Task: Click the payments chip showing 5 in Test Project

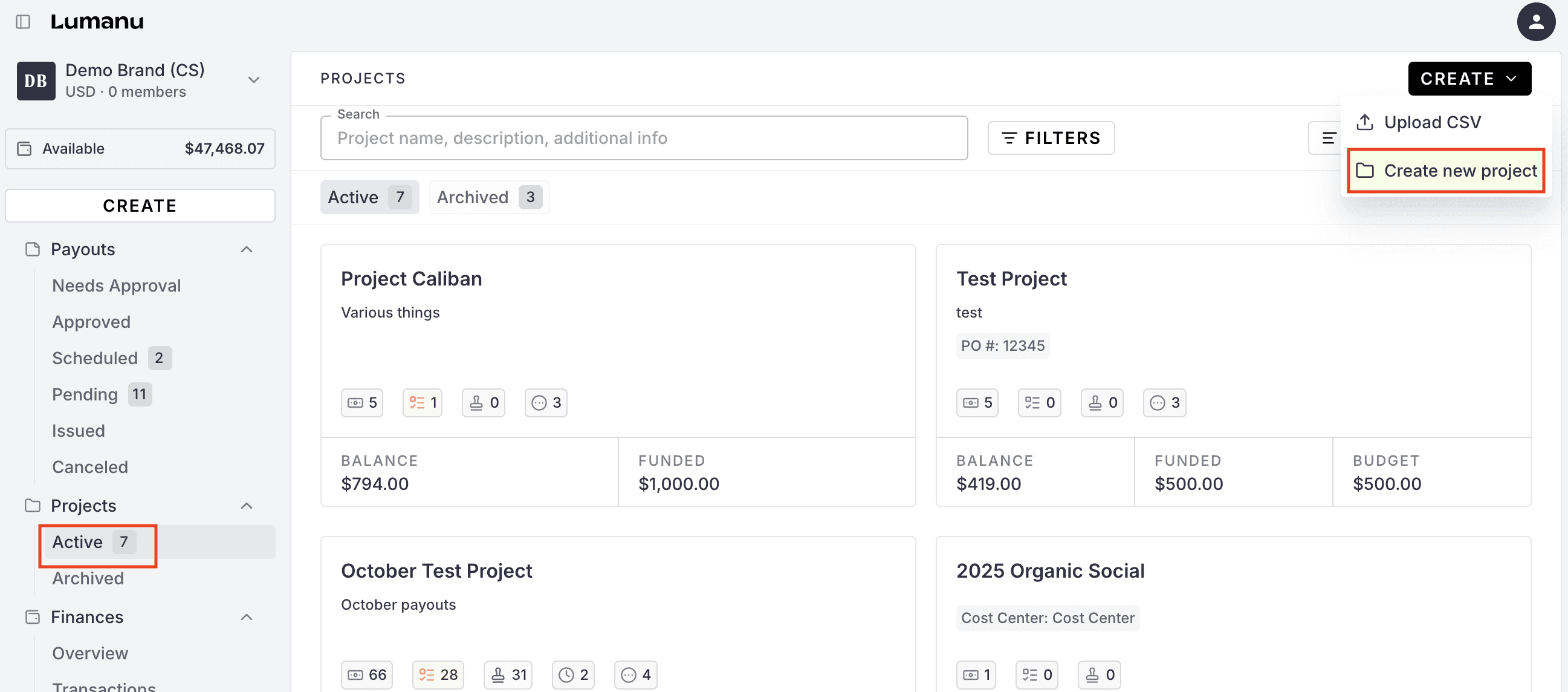Action: 977,402
